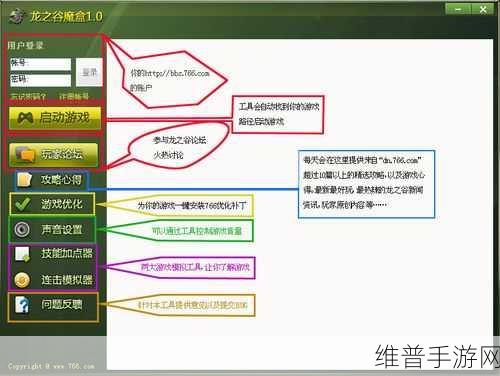500x376 pixels.
Task: Open 声音设置 sound settings
Action: click(x=53, y=229)
